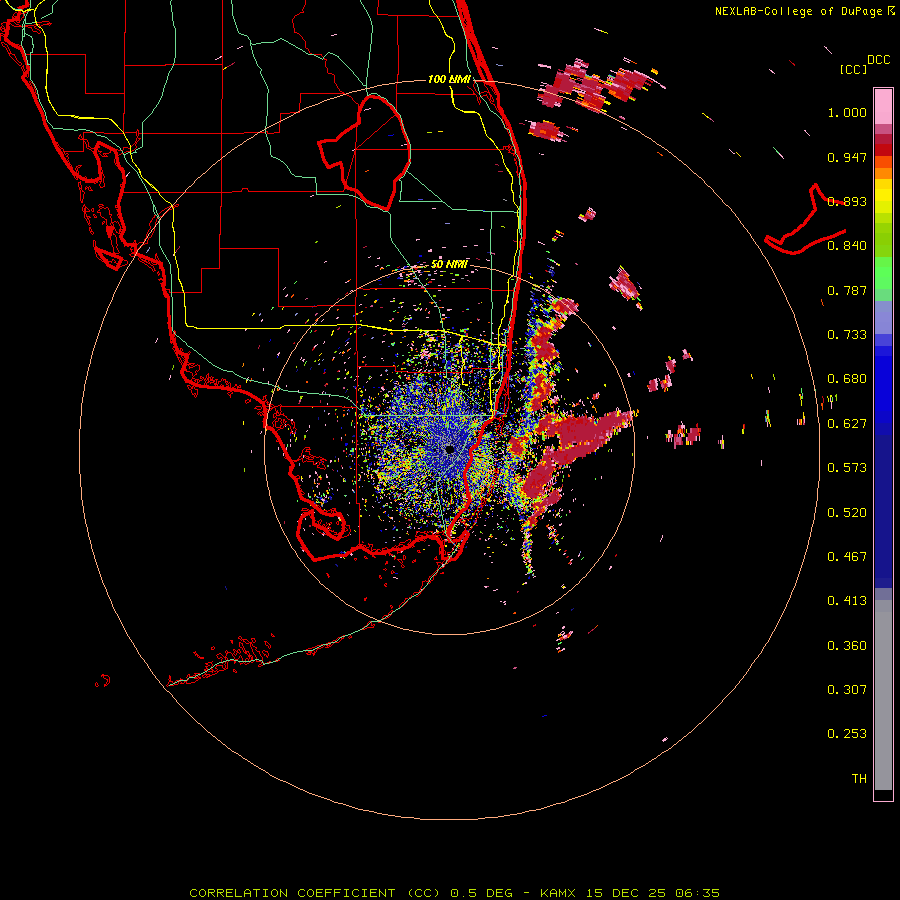Image resolution: width=900 pixels, height=900 pixels.
Task: Click the Lake Okeechobee red outline
Action: 364,152
